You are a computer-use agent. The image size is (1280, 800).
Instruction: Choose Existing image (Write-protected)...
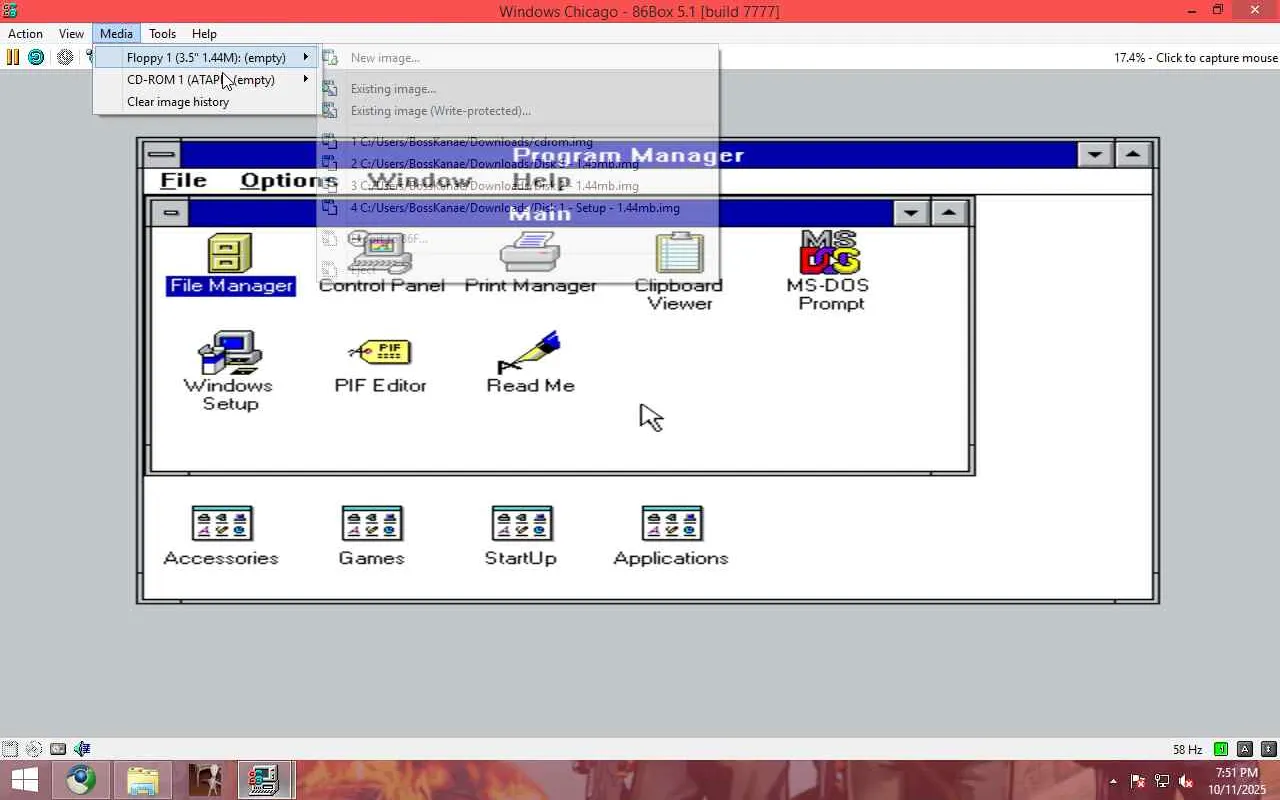[518, 111]
